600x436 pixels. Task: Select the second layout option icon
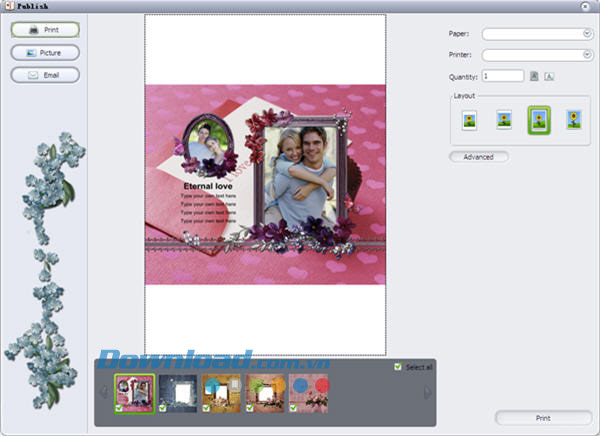coord(504,120)
